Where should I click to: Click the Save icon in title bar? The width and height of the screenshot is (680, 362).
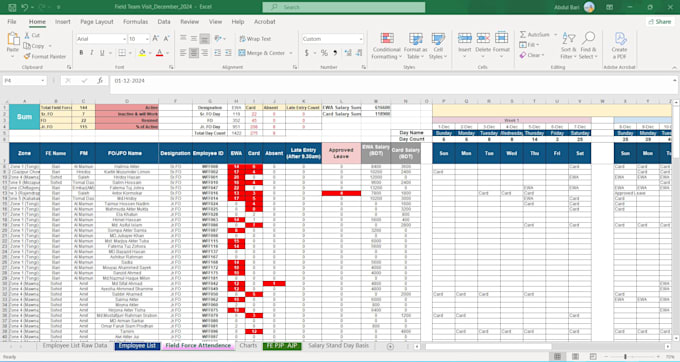pyautogui.click(x=12, y=7)
